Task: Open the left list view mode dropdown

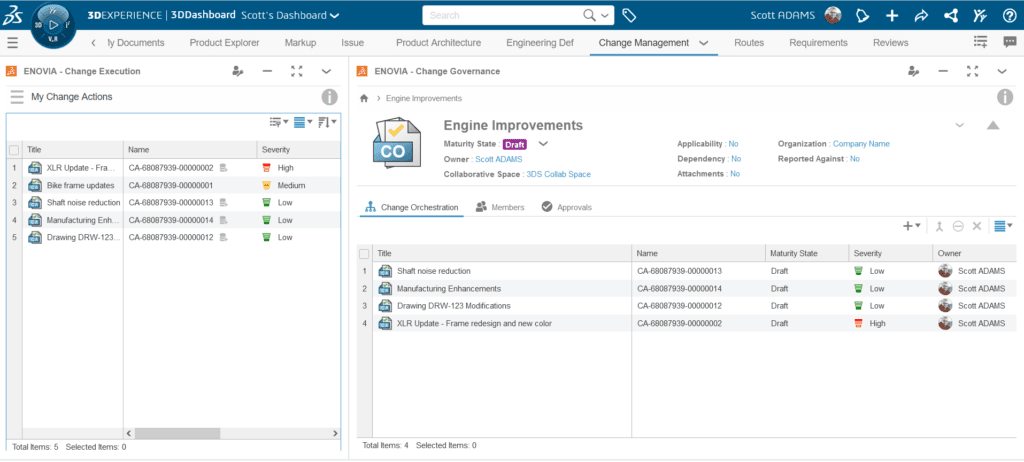Action: [302, 122]
